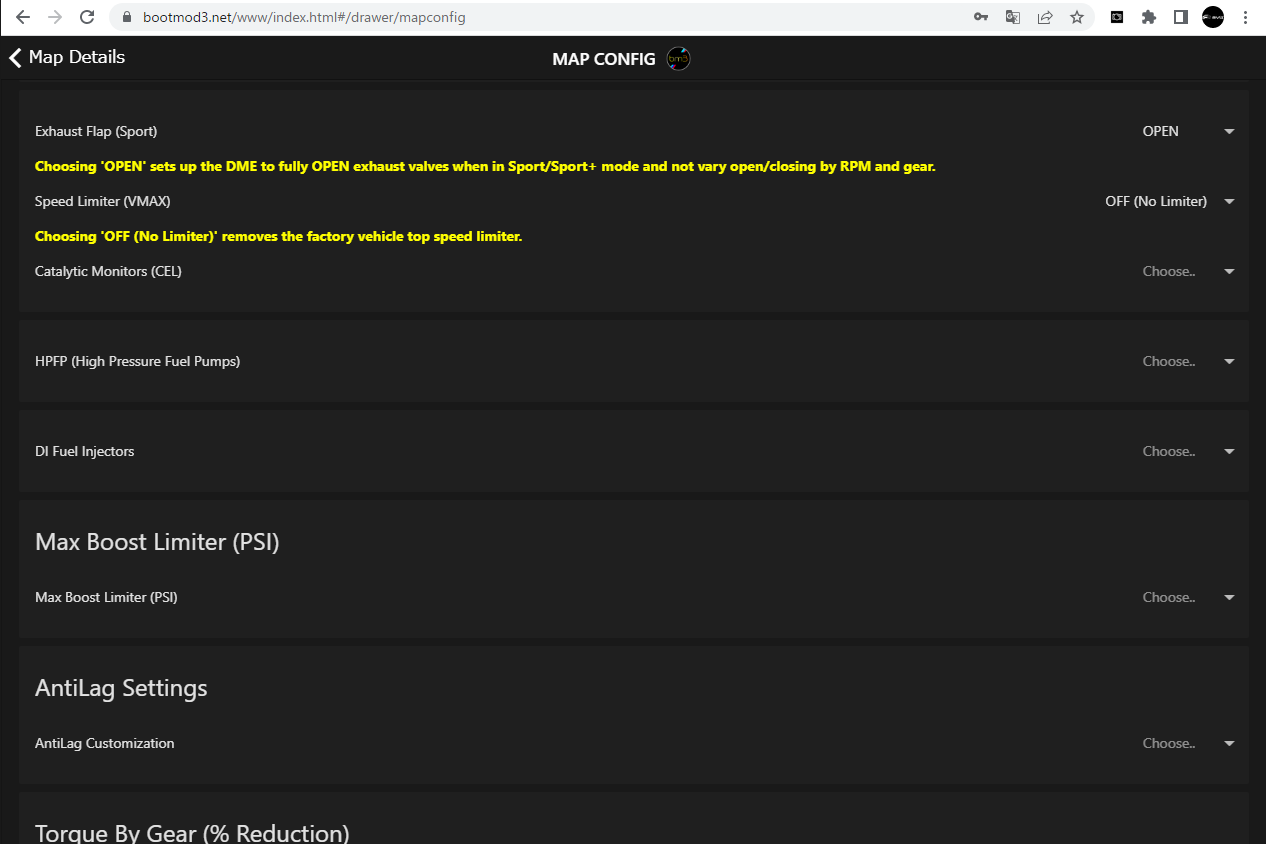1266x844 pixels.
Task: Go back to Map Details
Action: pos(67,57)
